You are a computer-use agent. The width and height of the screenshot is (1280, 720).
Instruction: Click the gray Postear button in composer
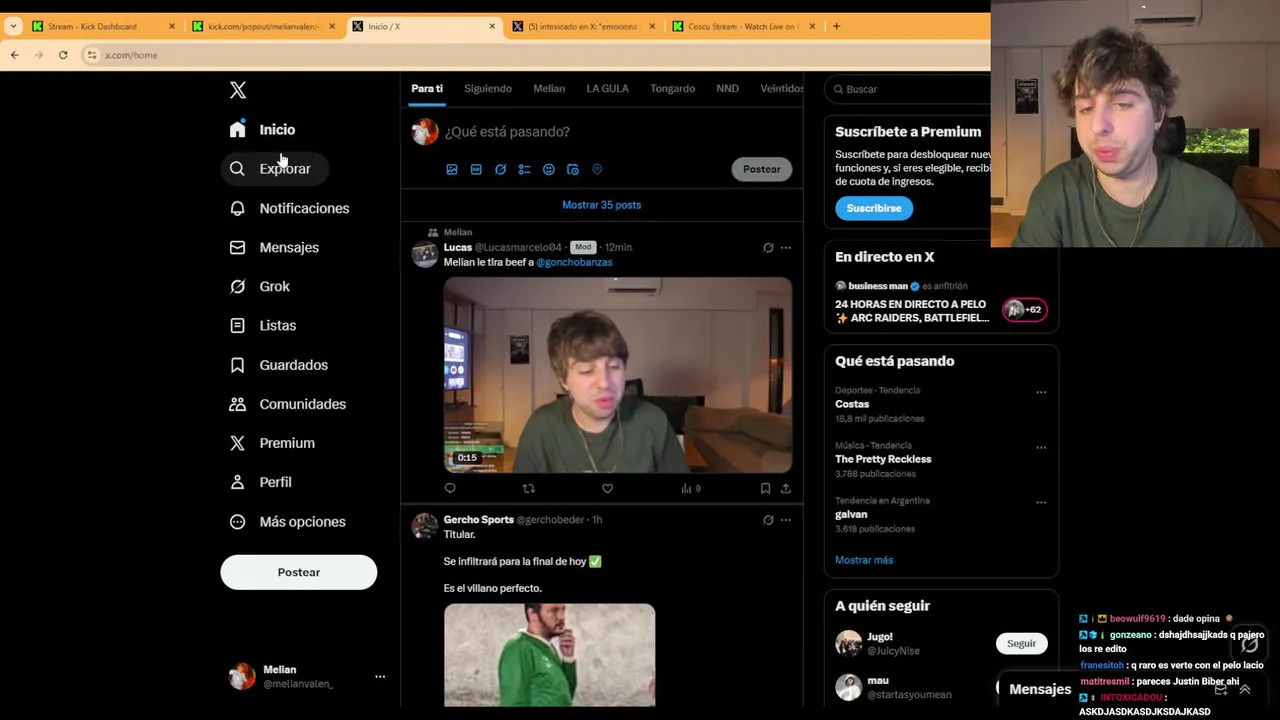[762, 169]
